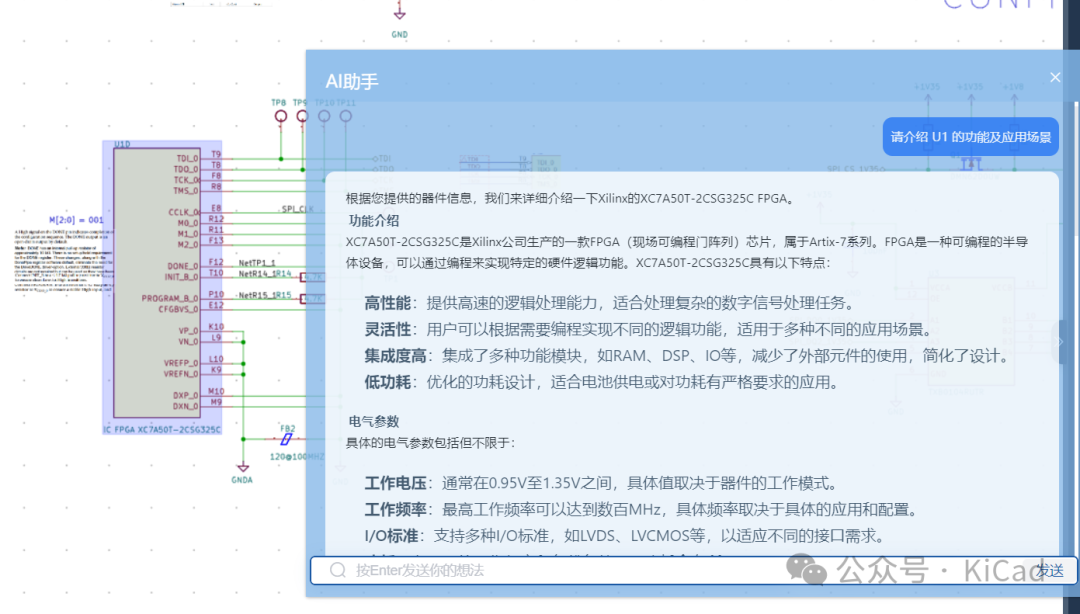1080x614 pixels.
Task: Select the IC FPGA XC7A50T-2CSG325C value label
Action: click(x=162, y=429)
